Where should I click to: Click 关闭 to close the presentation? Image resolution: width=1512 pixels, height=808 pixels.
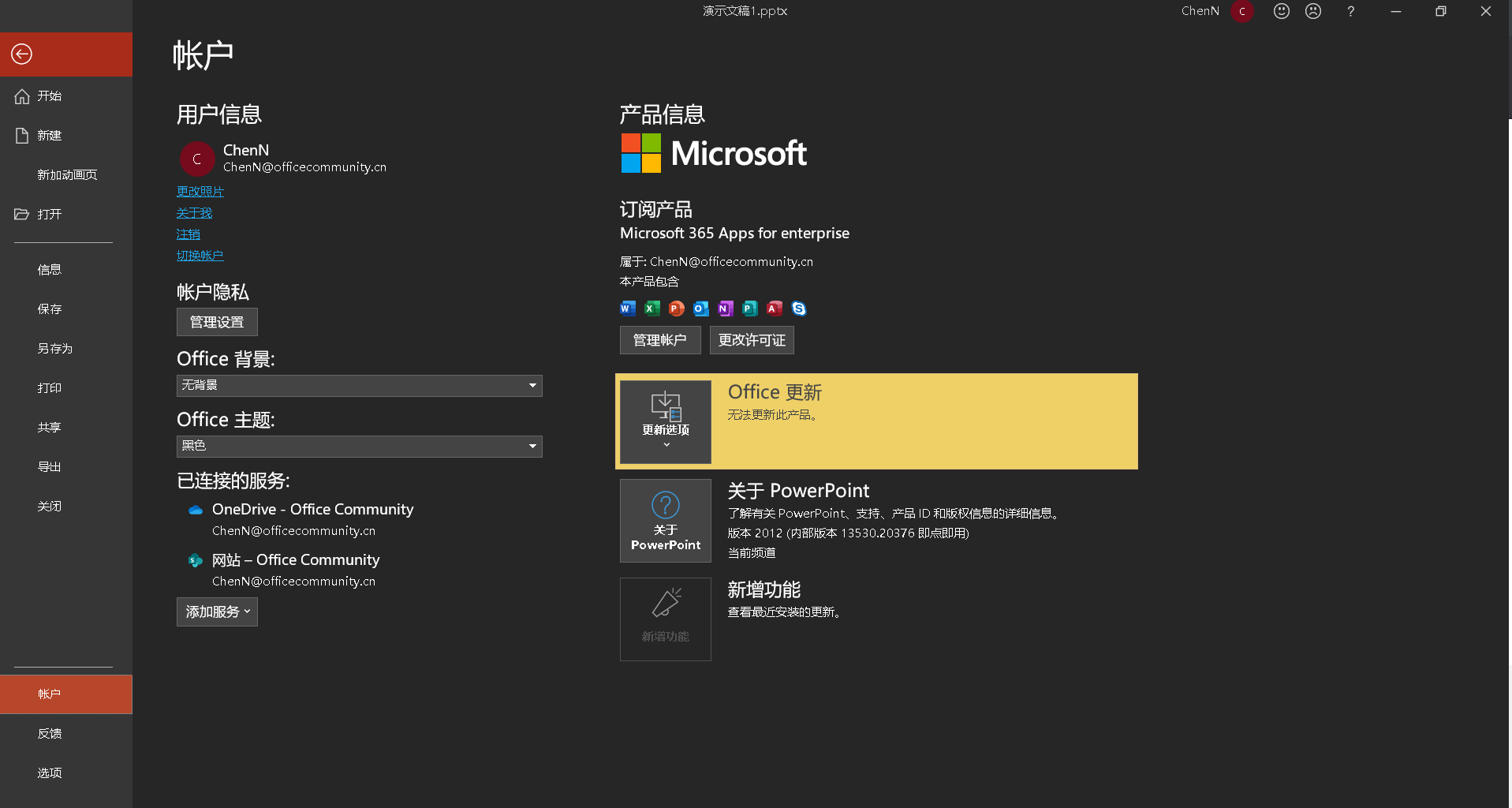pyautogui.click(x=66, y=507)
